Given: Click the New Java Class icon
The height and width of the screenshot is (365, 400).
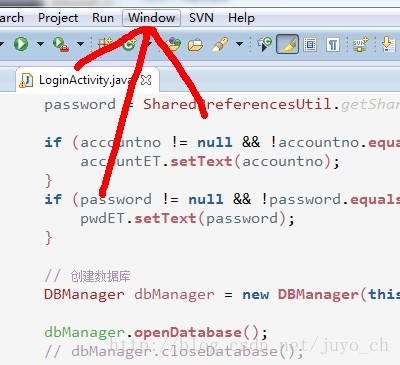Looking at the screenshot, I should click(x=129, y=44).
